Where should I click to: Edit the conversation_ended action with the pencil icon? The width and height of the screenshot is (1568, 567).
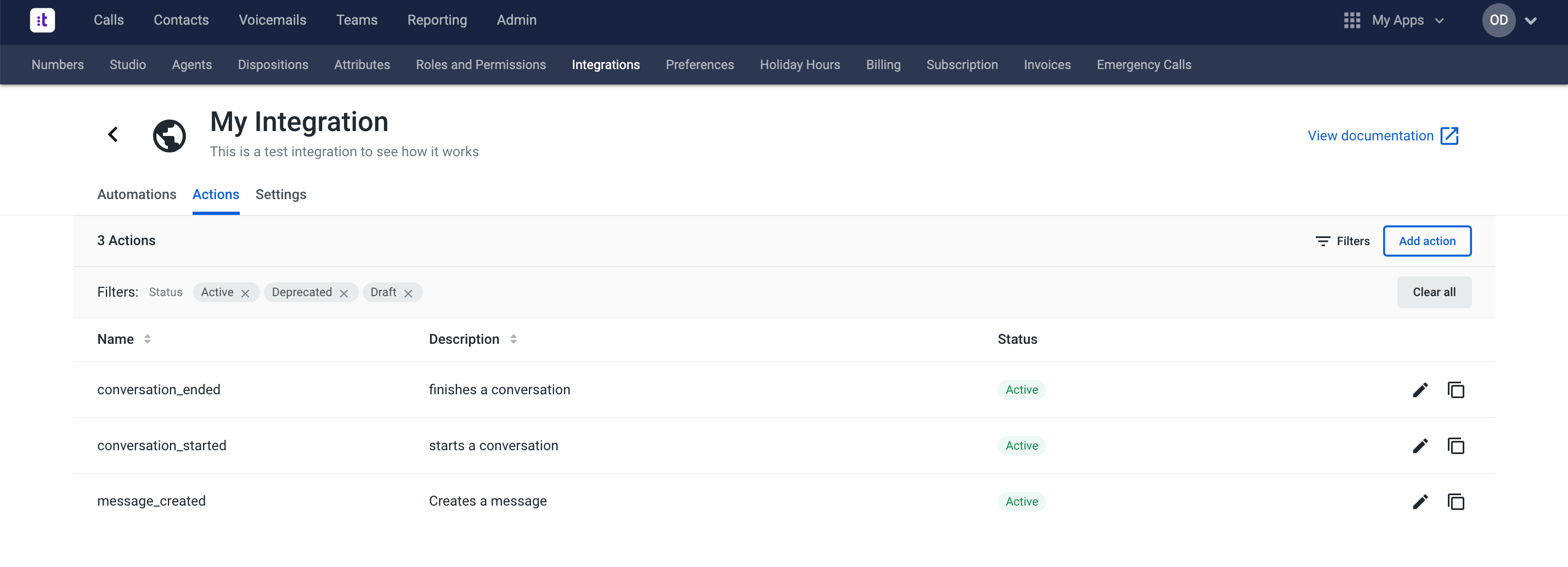1419,390
